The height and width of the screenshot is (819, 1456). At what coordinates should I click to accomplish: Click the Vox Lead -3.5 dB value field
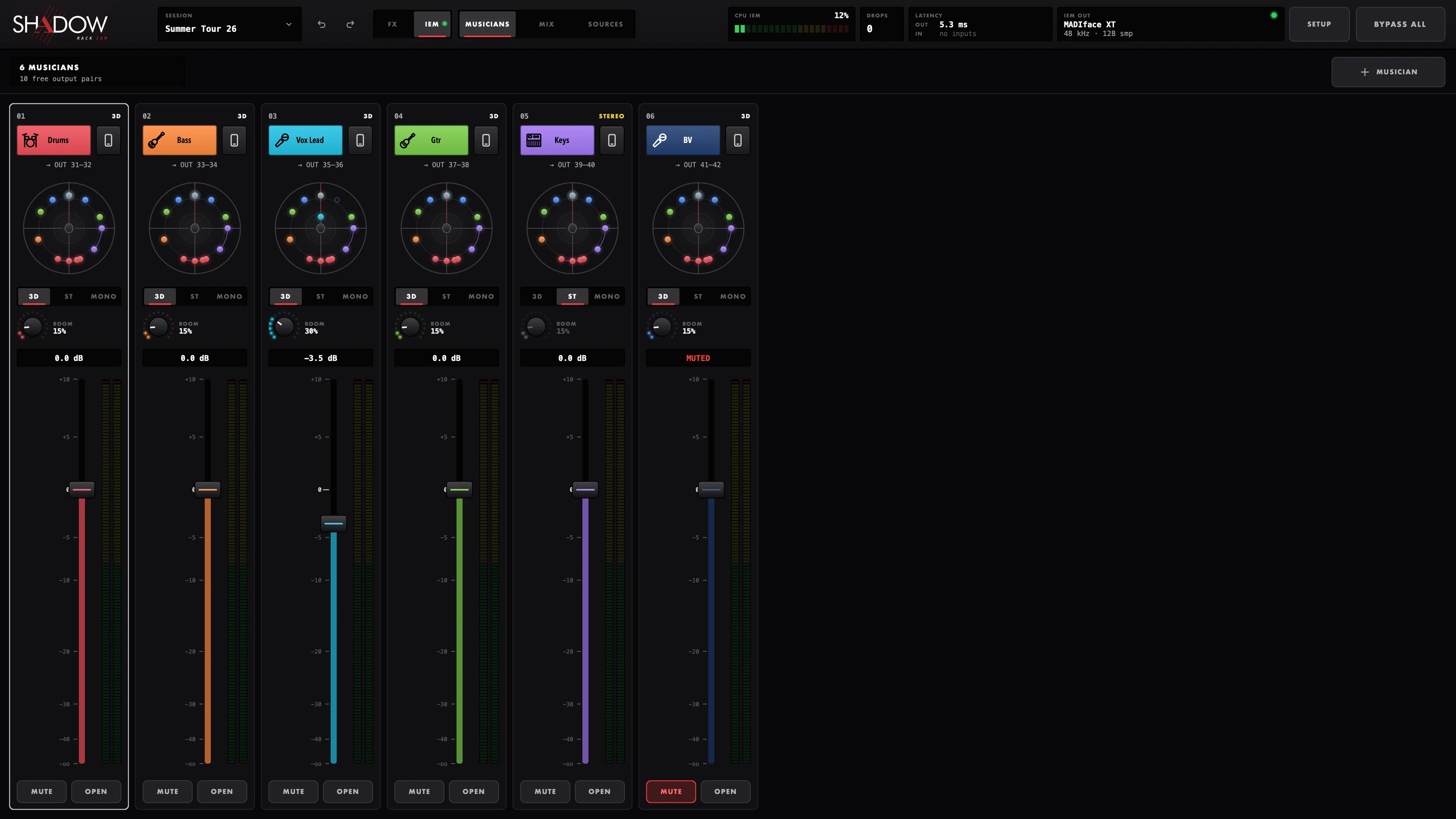tap(320, 358)
